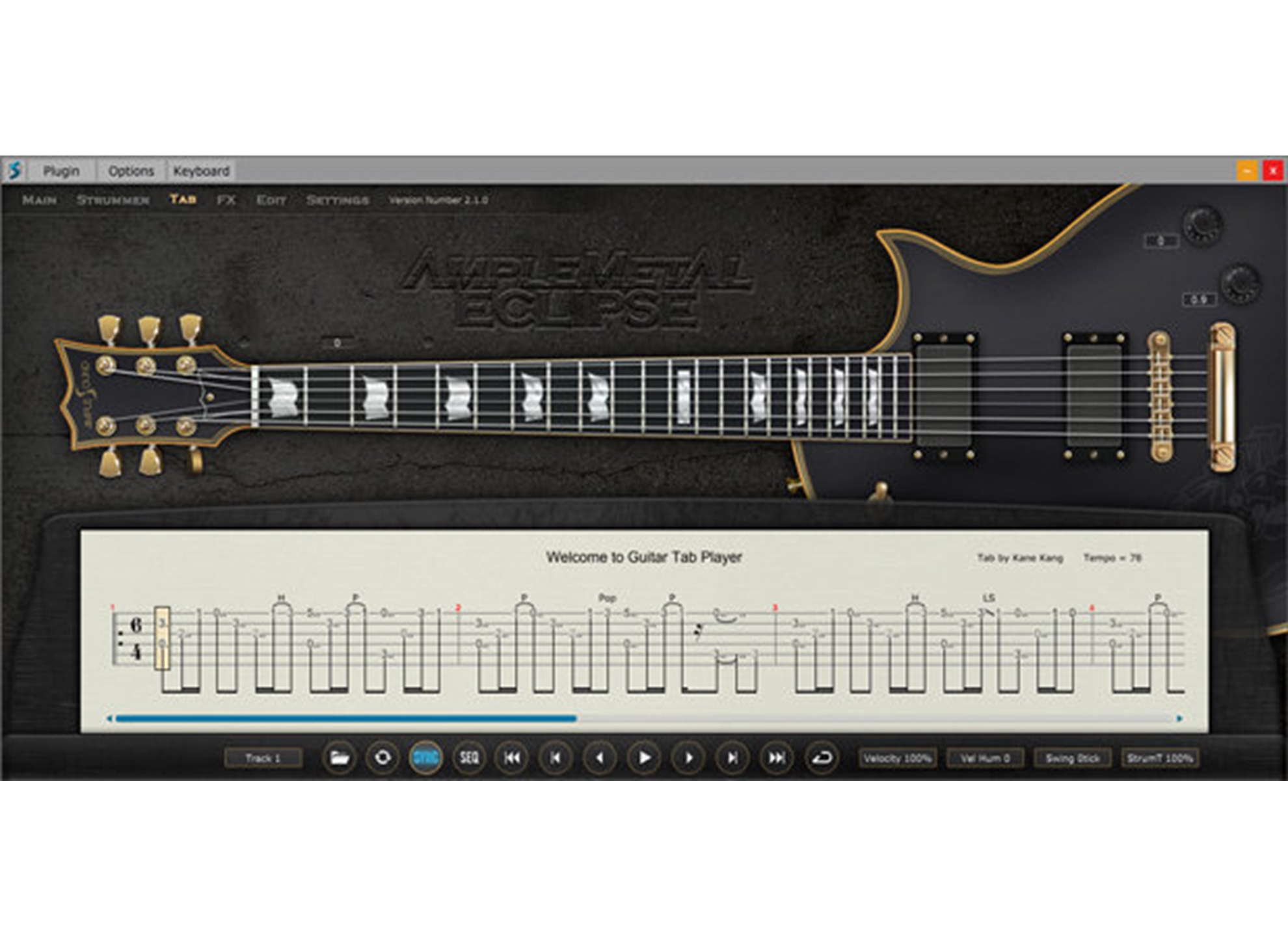
Task: Click the knob value field showing 0.9
Action: coord(1199,299)
